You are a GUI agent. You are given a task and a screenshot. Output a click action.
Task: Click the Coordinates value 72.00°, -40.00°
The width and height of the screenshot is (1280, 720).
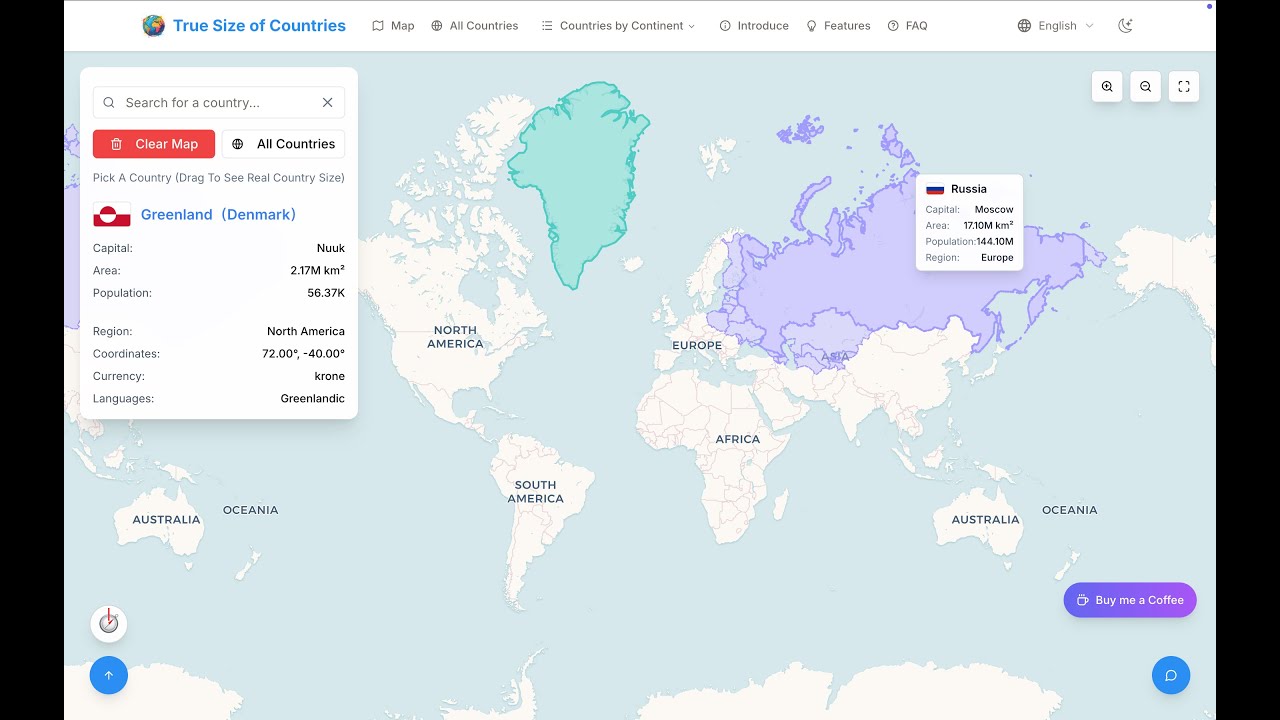pyautogui.click(x=304, y=354)
